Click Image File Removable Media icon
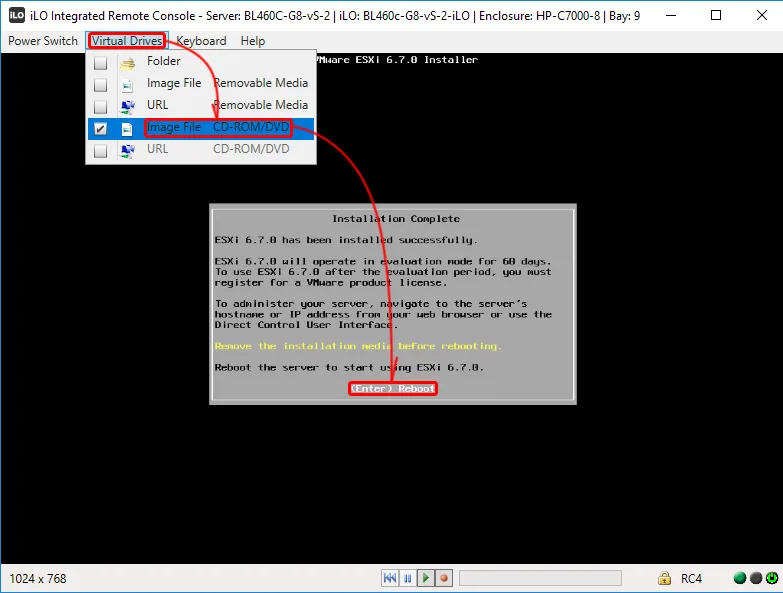Screen dimensions: 783x593 pos(127,85)
